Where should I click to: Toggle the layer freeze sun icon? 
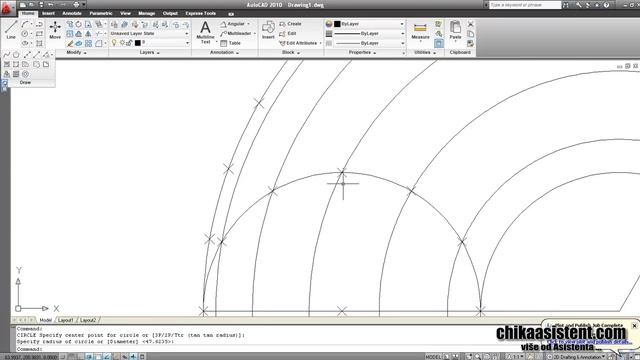point(122,43)
